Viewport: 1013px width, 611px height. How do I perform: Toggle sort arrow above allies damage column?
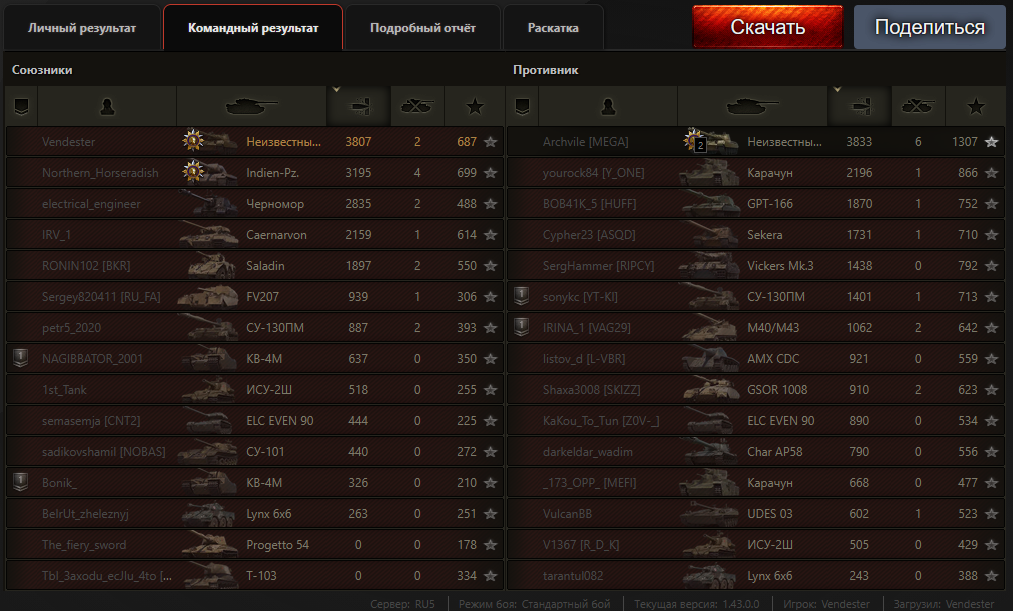point(336,90)
